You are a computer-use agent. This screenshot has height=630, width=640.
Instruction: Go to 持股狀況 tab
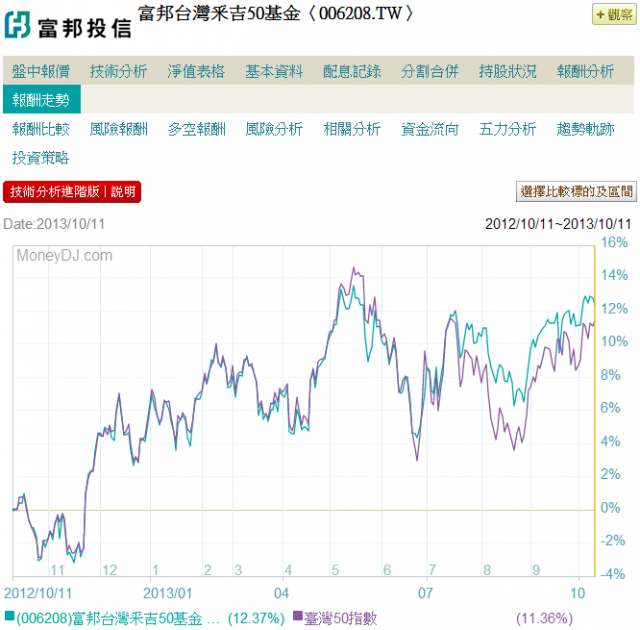508,71
